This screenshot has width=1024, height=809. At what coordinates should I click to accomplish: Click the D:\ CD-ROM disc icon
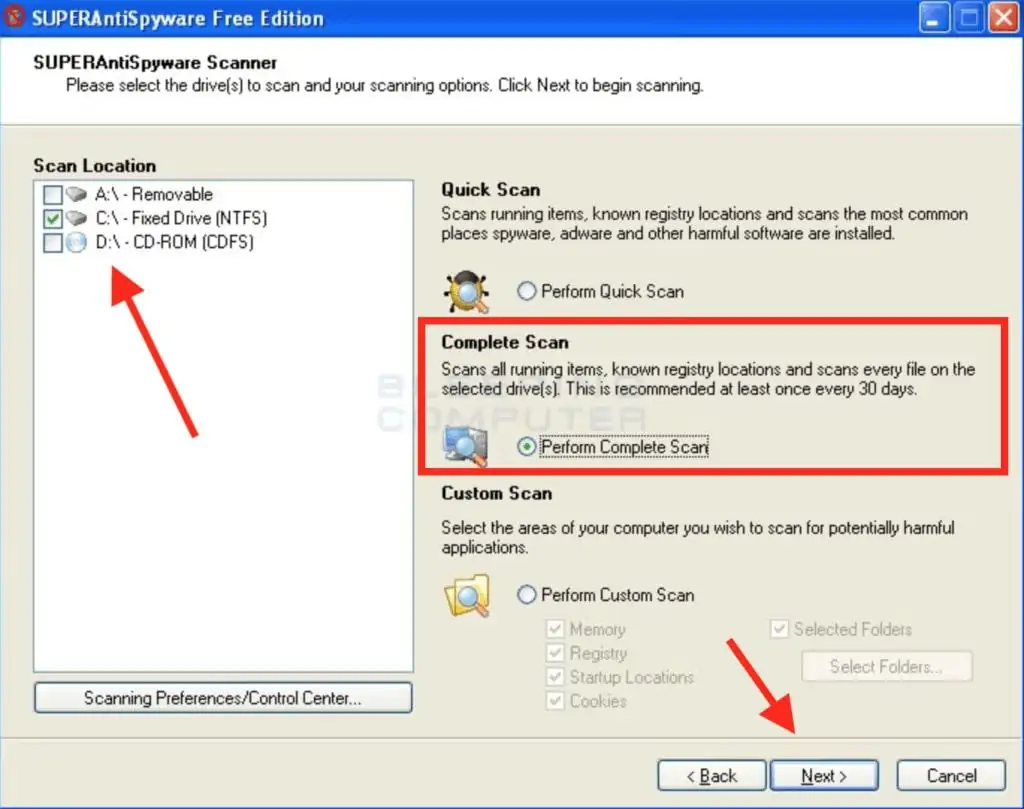click(x=76, y=242)
